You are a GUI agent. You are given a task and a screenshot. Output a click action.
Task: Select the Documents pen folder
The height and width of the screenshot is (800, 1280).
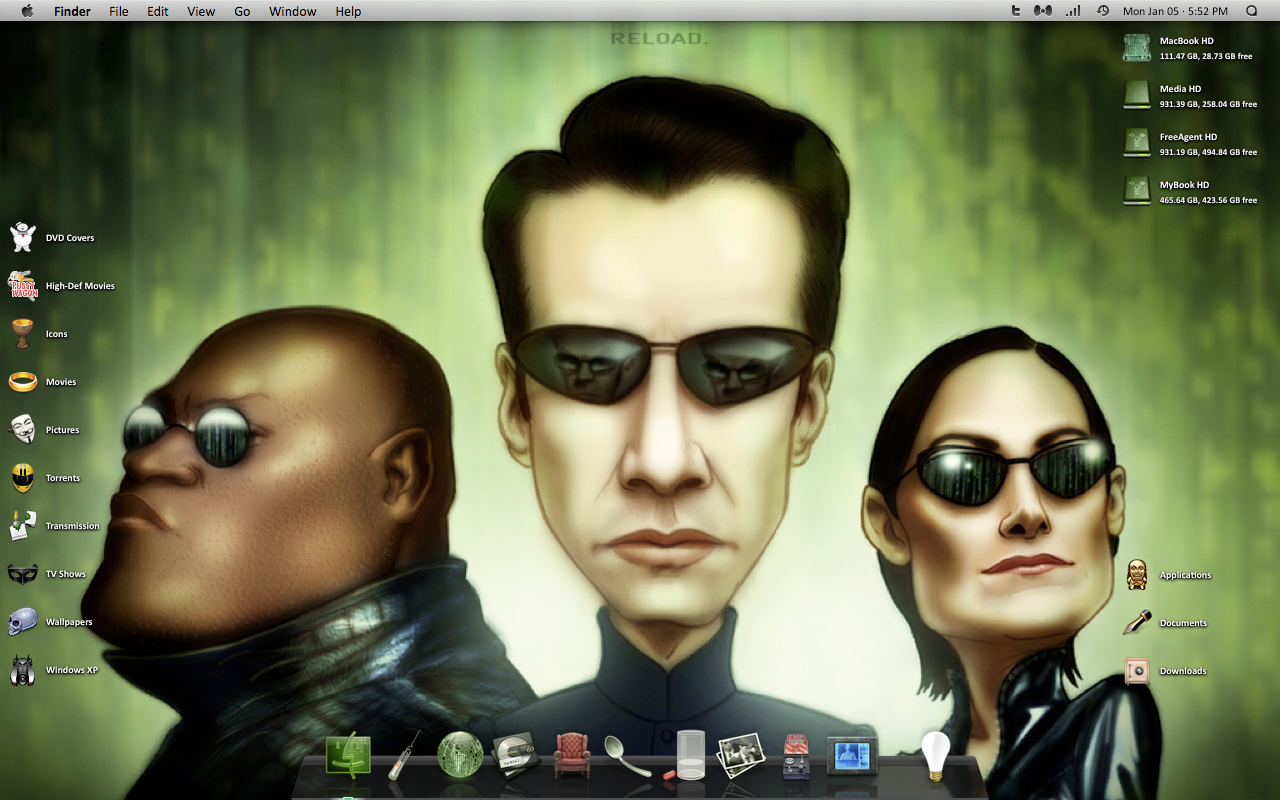[x=1137, y=623]
